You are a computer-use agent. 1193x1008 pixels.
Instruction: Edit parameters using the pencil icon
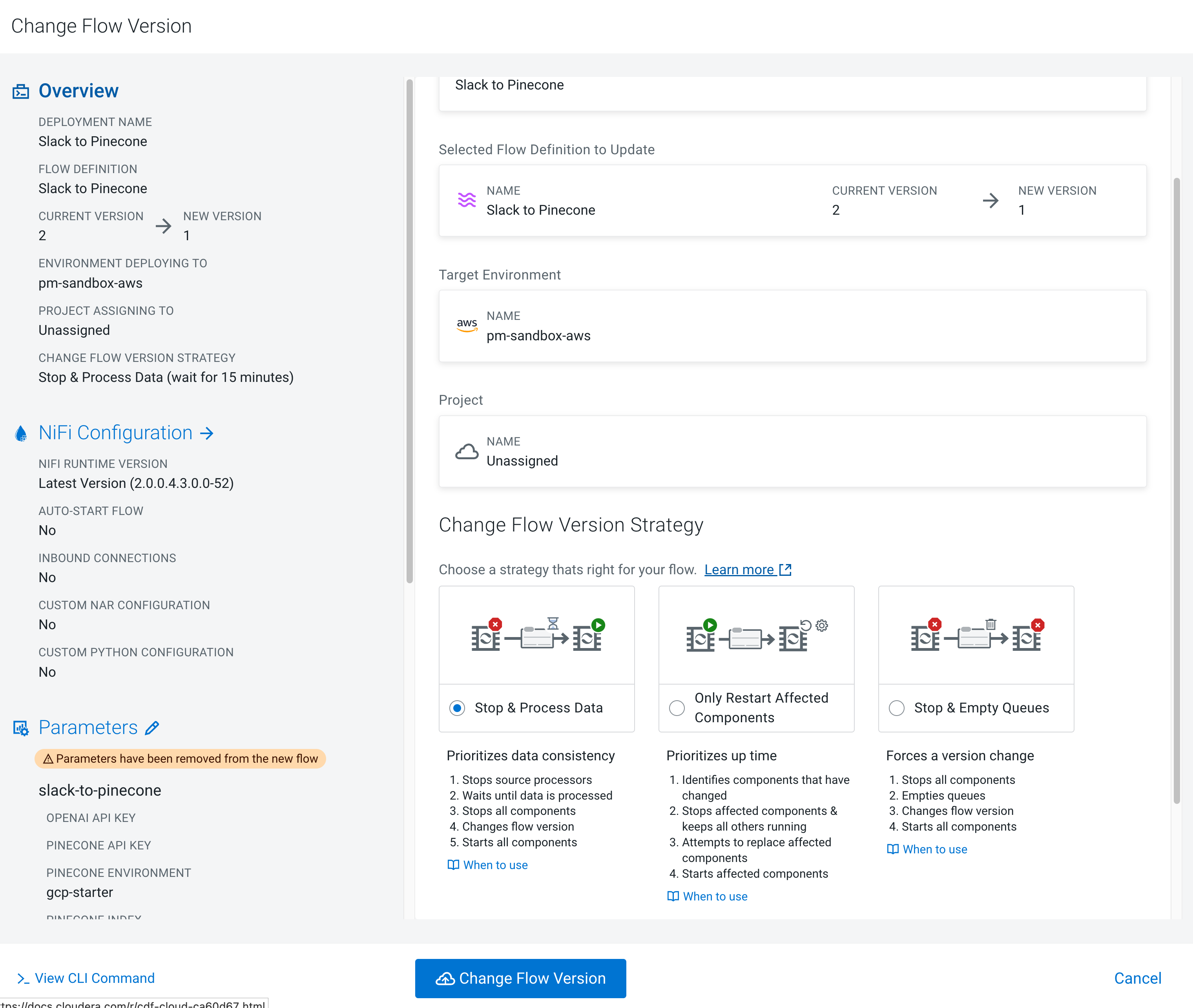tap(151, 727)
